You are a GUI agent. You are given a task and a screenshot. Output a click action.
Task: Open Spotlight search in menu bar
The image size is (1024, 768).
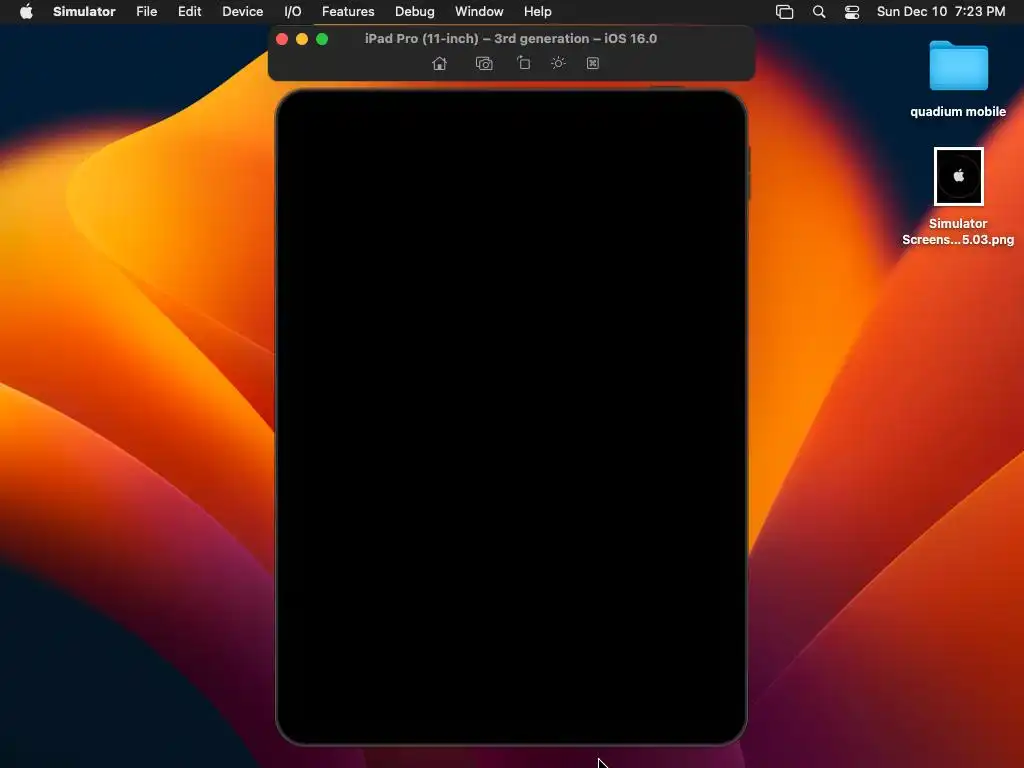(x=818, y=12)
